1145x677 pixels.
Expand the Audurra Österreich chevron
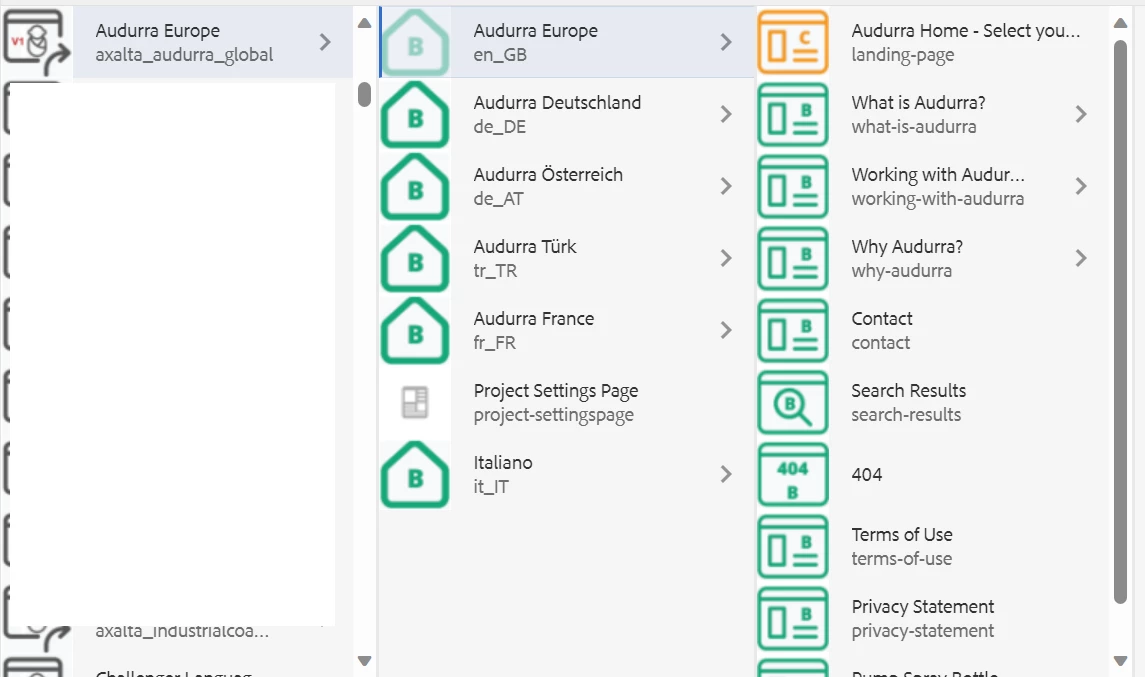coord(726,186)
